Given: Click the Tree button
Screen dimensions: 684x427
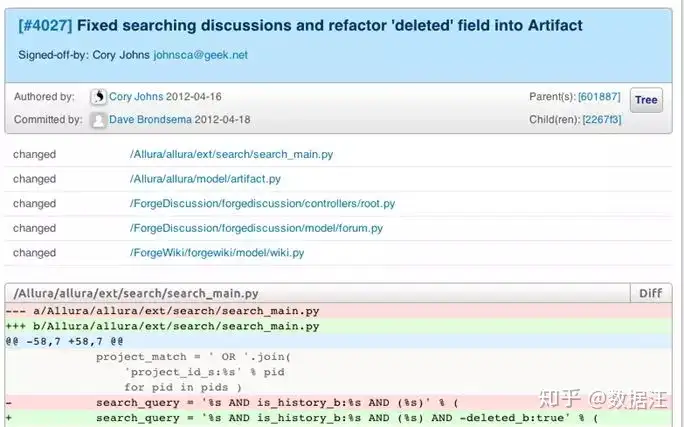Looking at the screenshot, I should [x=646, y=100].
